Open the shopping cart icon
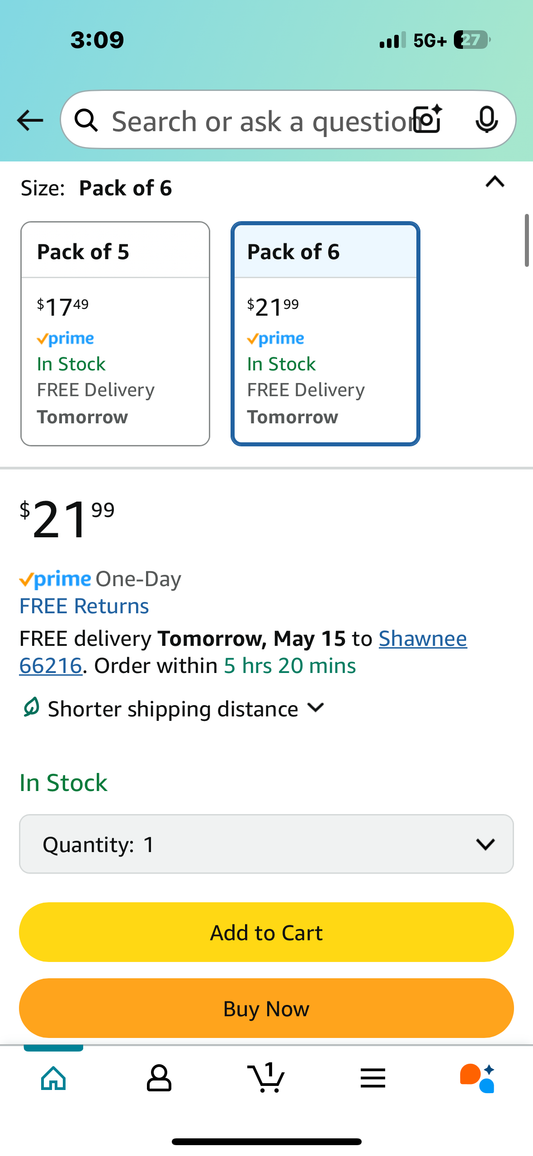This screenshot has width=533, height=1156. (266, 1078)
